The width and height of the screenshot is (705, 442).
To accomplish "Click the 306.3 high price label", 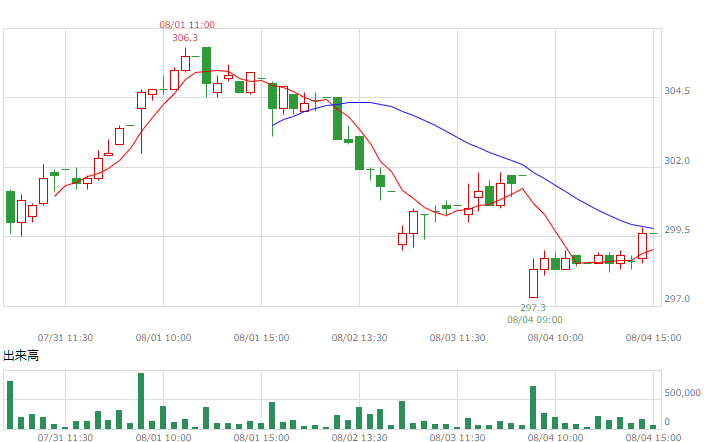I will [185, 38].
